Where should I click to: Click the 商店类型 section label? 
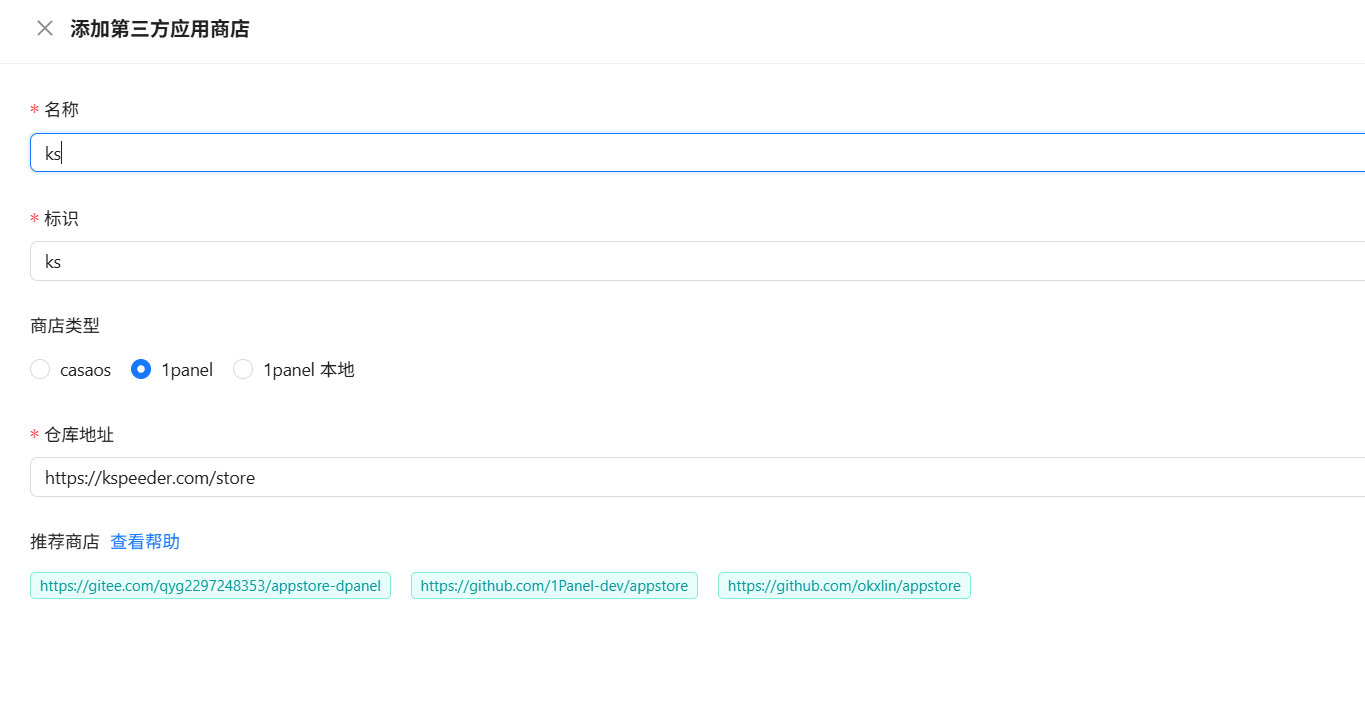pos(65,326)
